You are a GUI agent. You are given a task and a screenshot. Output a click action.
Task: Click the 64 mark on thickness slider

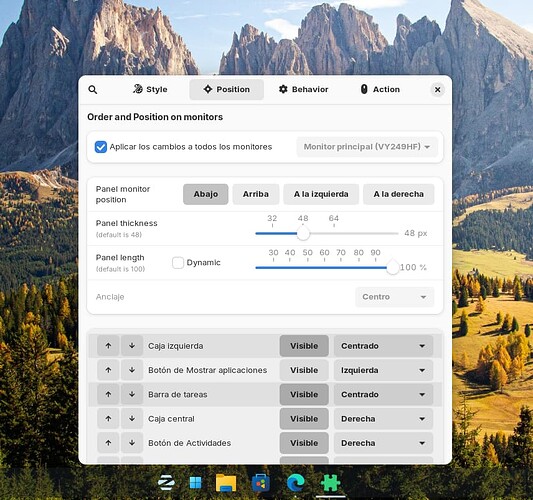(333, 219)
